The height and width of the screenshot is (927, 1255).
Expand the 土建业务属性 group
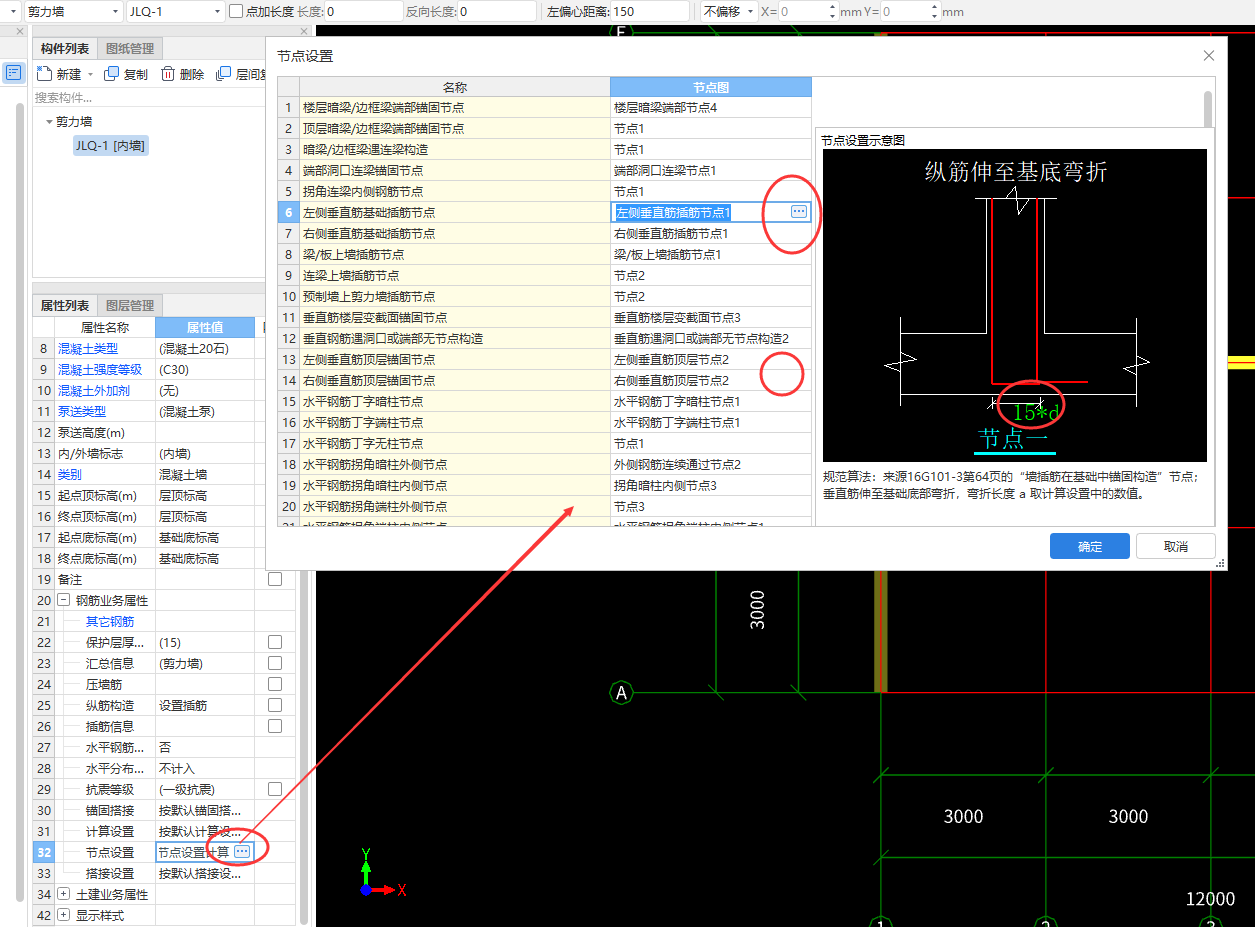[x=63, y=894]
